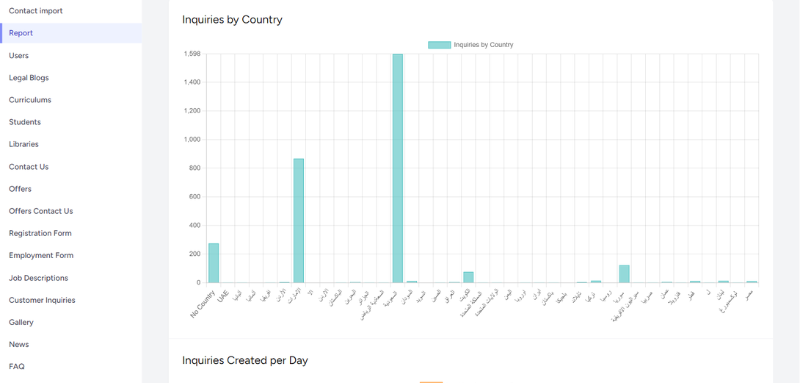This screenshot has height=383, width=800.
Task: Navigate to Libraries
Action: (x=23, y=144)
